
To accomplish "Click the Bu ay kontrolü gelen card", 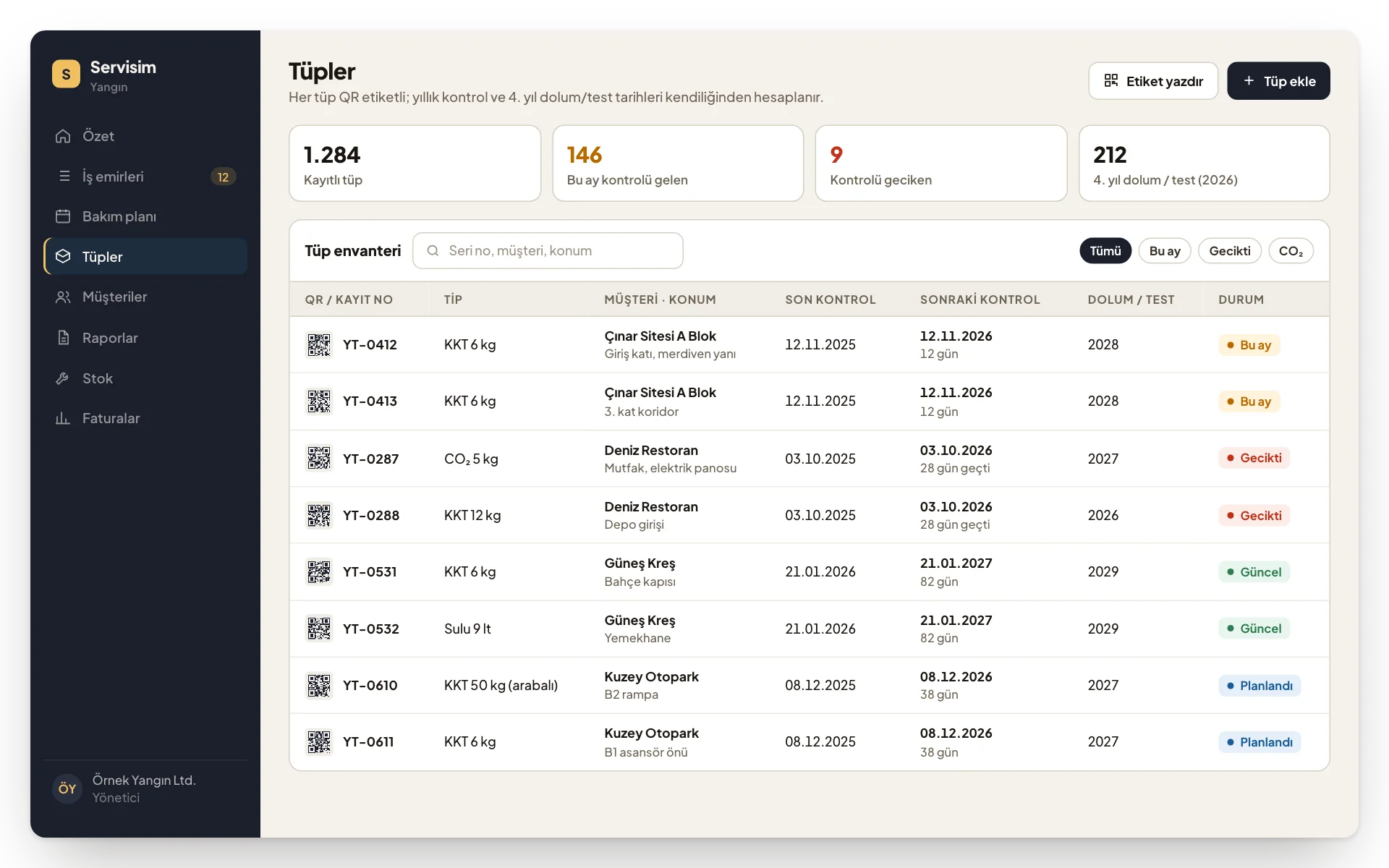I will coord(678,163).
